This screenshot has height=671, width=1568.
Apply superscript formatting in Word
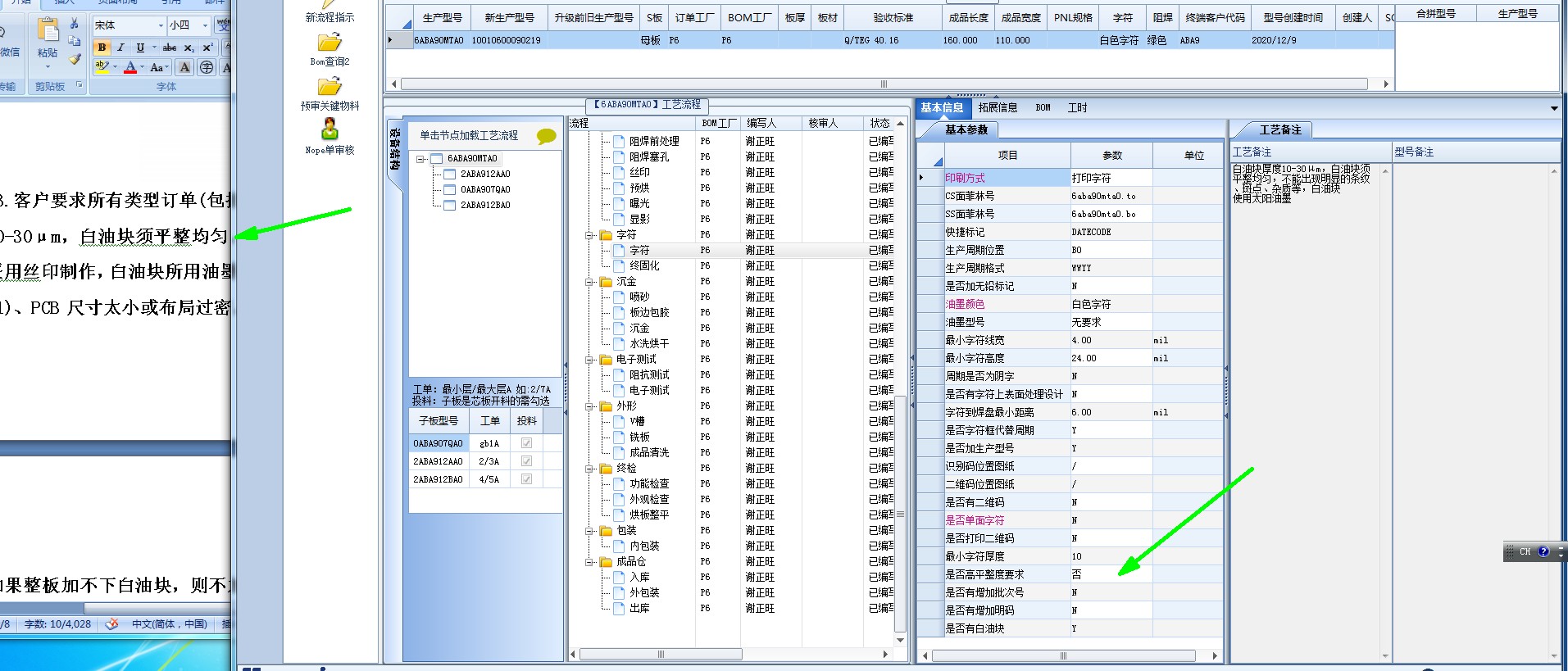pyautogui.click(x=207, y=48)
